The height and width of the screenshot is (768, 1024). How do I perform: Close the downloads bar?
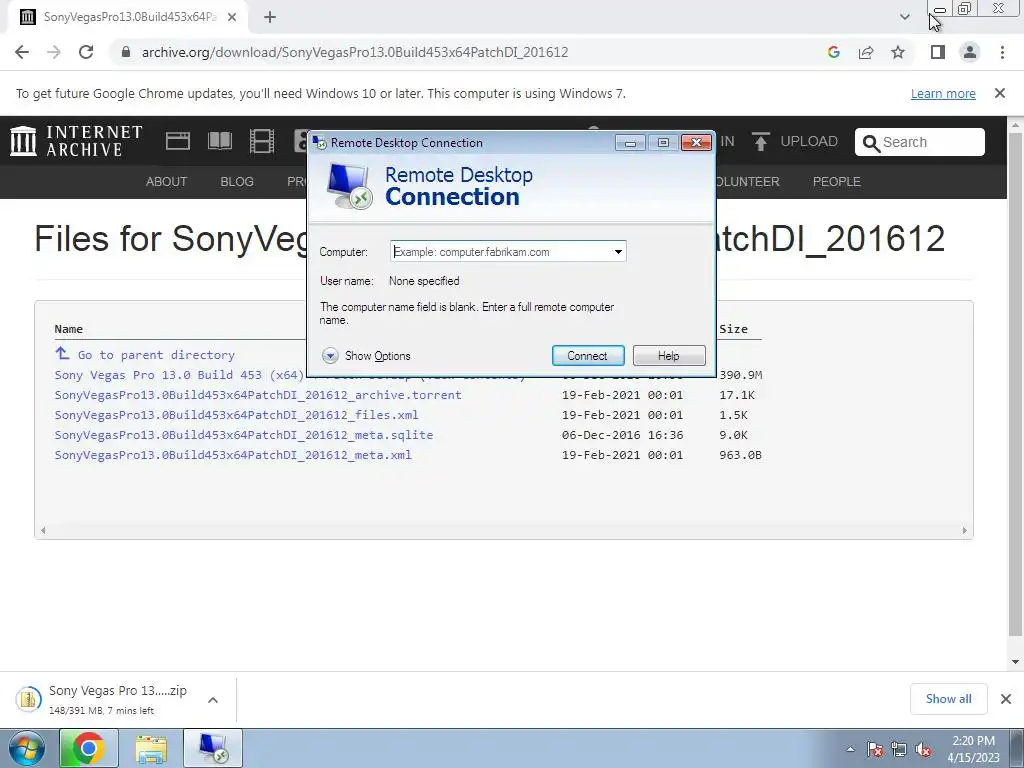pos(1006,699)
